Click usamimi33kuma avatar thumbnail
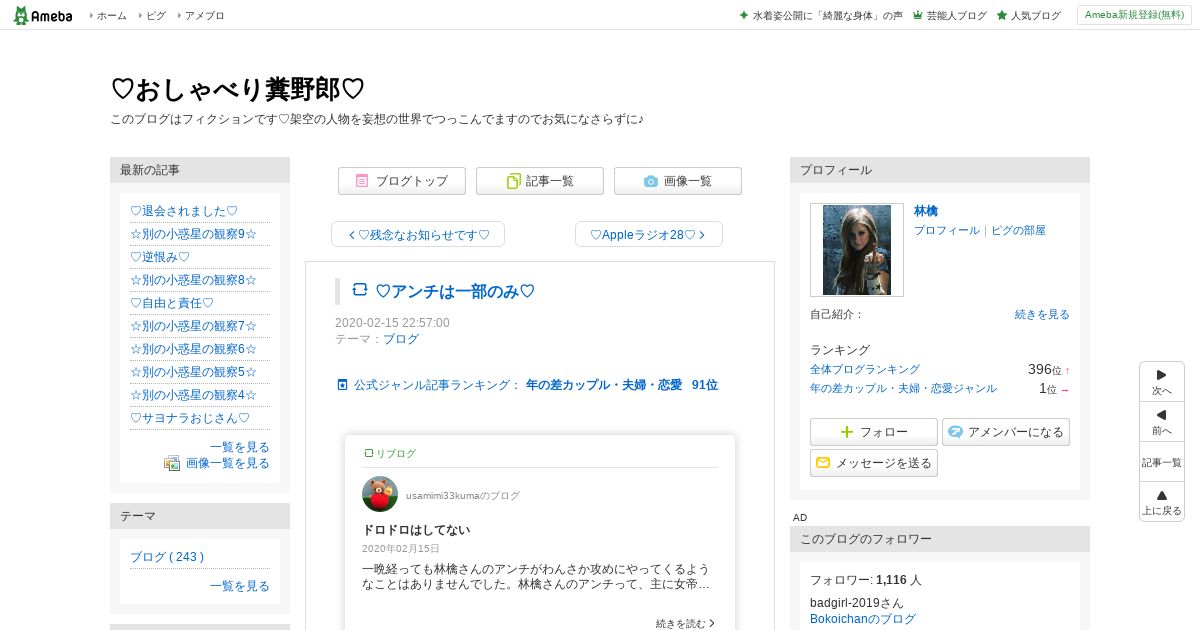Image resolution: width=1200 pixels, height=630 pixels. click(x=380, y=494)
